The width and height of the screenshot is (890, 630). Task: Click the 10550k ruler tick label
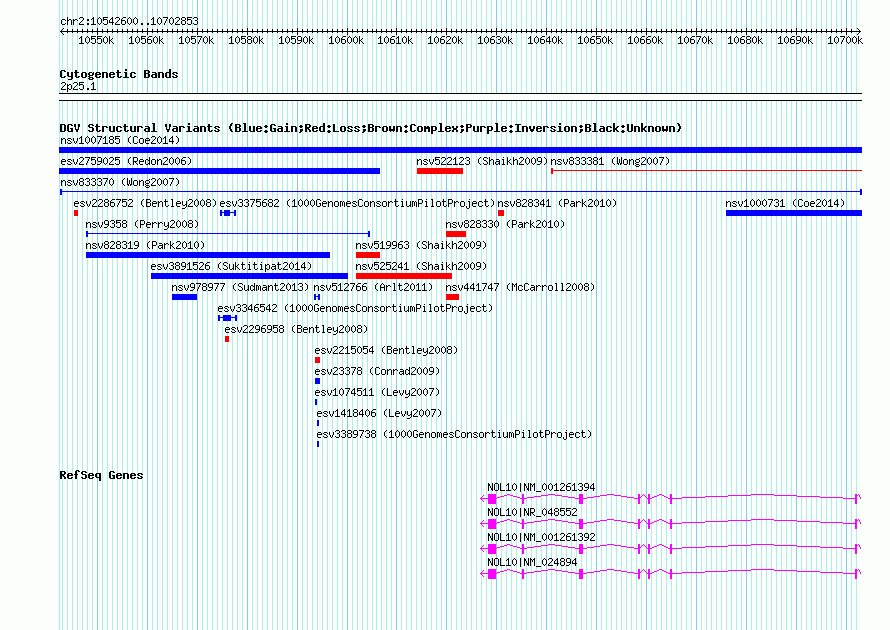pos(96,40)
